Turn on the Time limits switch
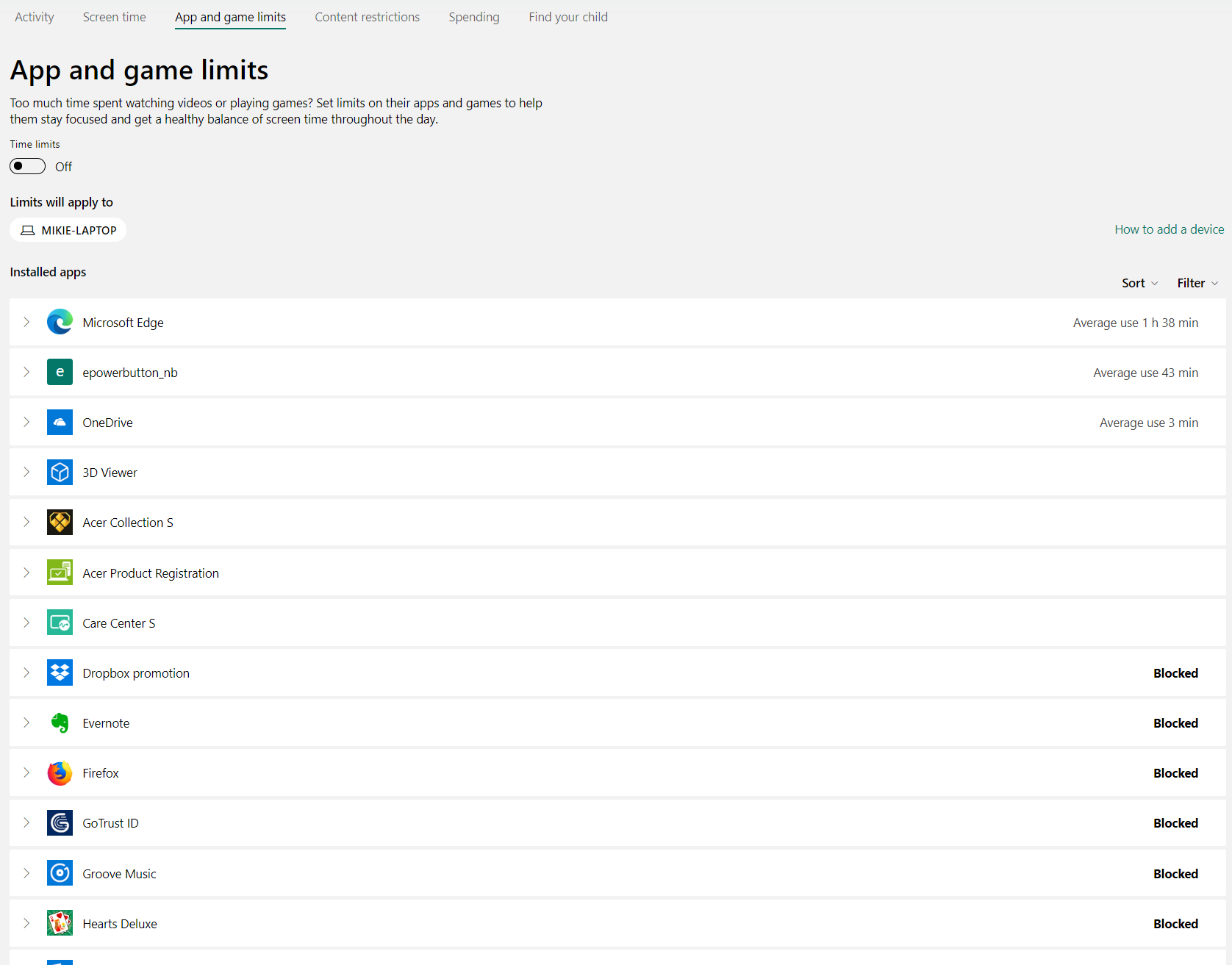This screenshot has height=965, width=1232. pyautogui.click(x=27, y=166)
